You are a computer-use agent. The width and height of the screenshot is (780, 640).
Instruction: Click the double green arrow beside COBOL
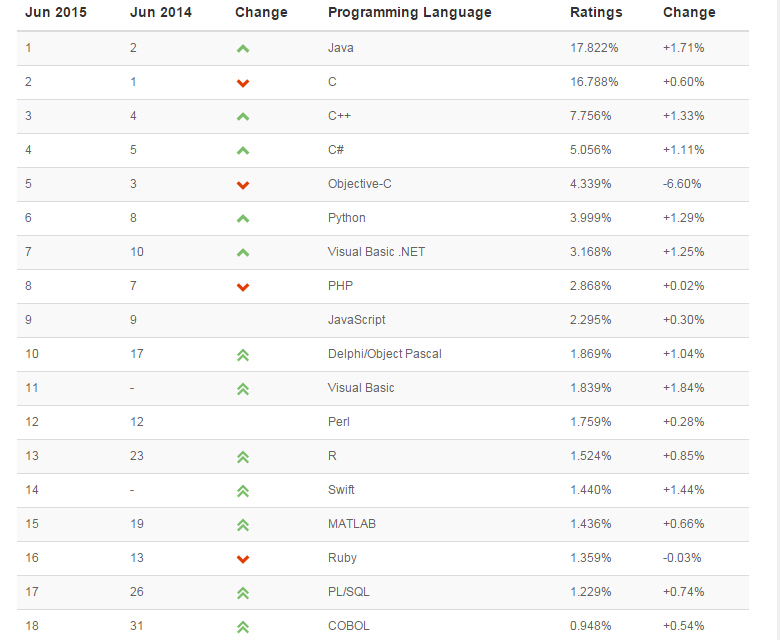tap(242, 626)
